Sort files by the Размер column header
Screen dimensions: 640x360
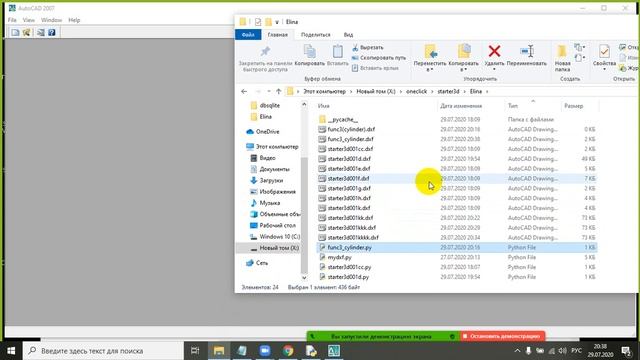click(573, 106)
